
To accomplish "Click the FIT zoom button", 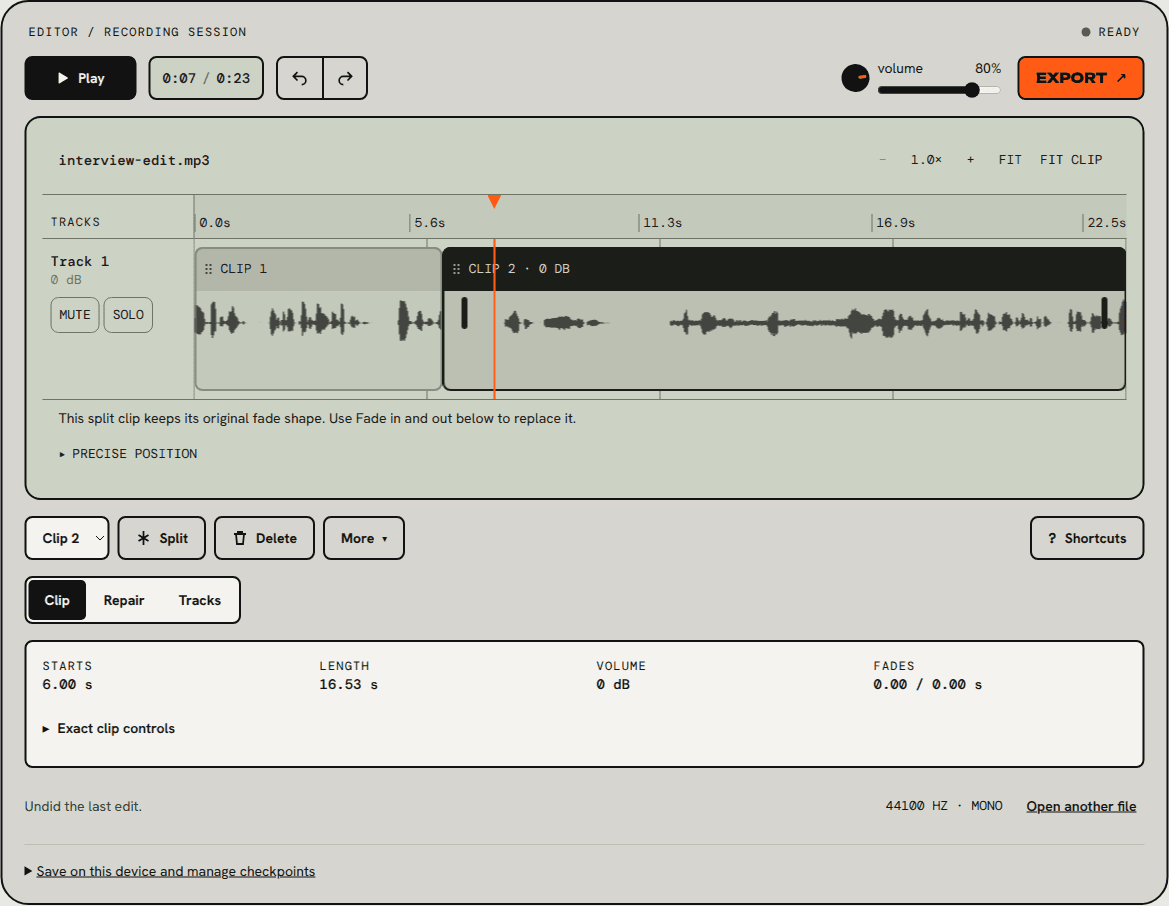I will coord(1010,160).
